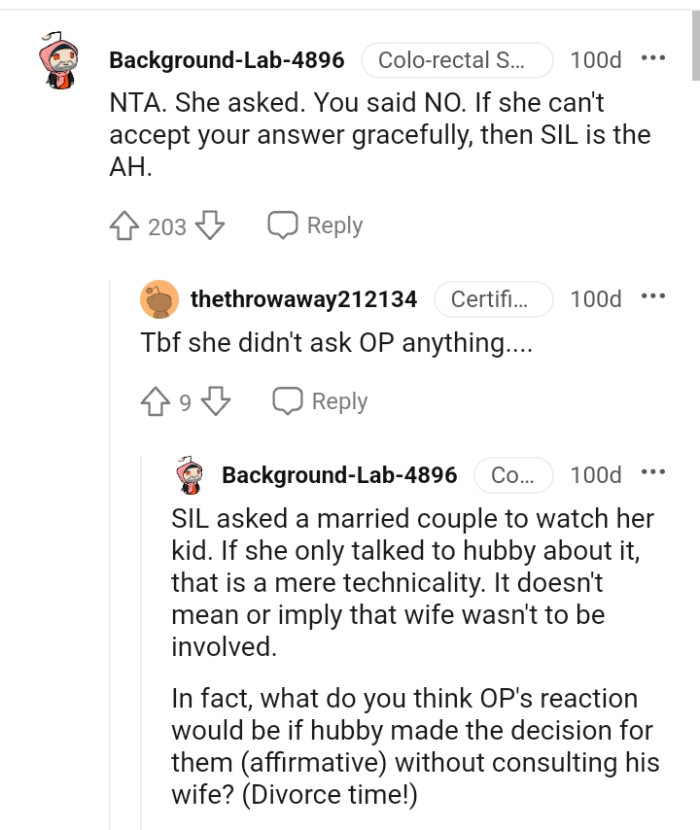Click Background-Lab-4896's snoo avatar

pyautogui.click(x=57, y=60)
